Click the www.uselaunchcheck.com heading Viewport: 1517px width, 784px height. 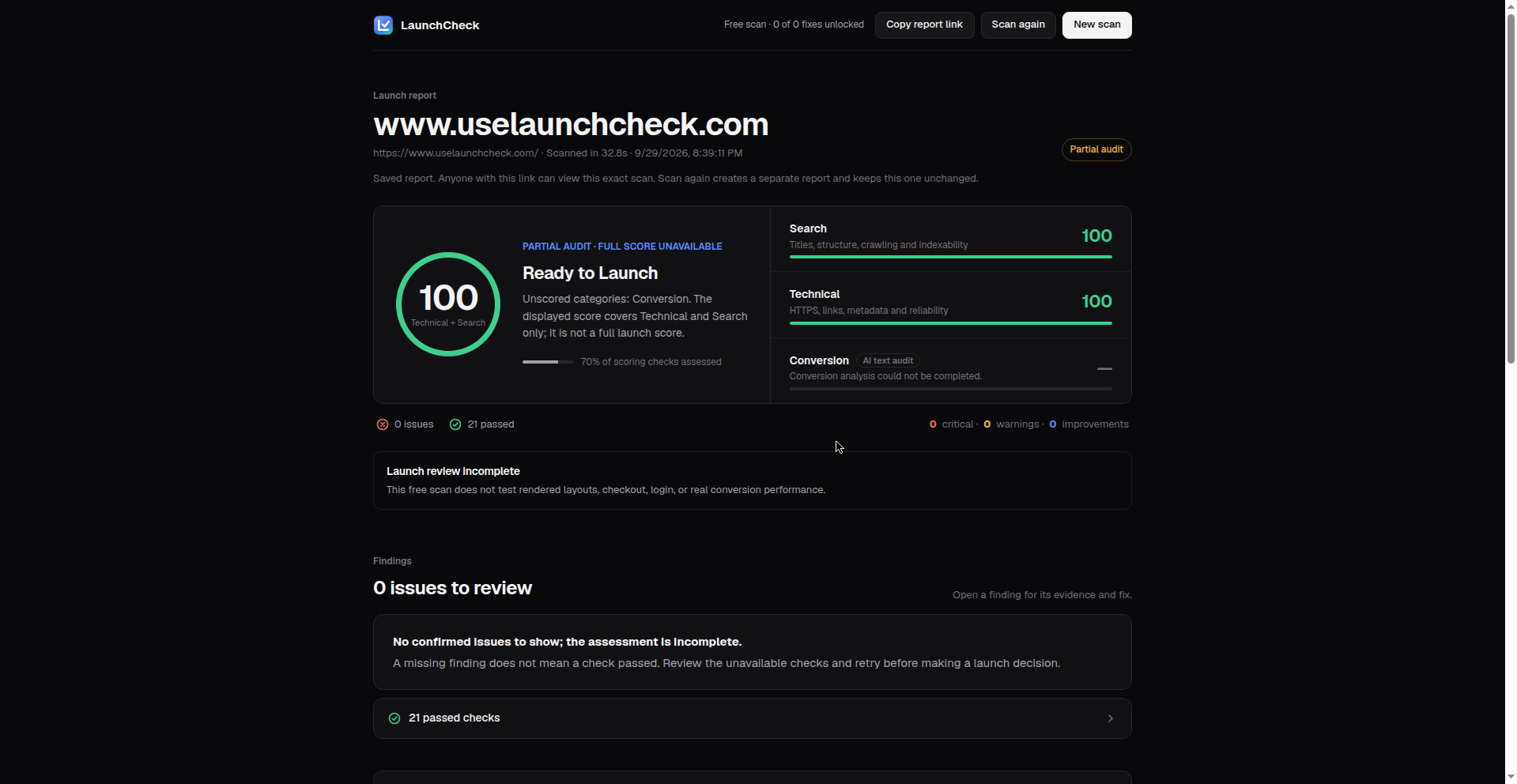pos(571,125)
